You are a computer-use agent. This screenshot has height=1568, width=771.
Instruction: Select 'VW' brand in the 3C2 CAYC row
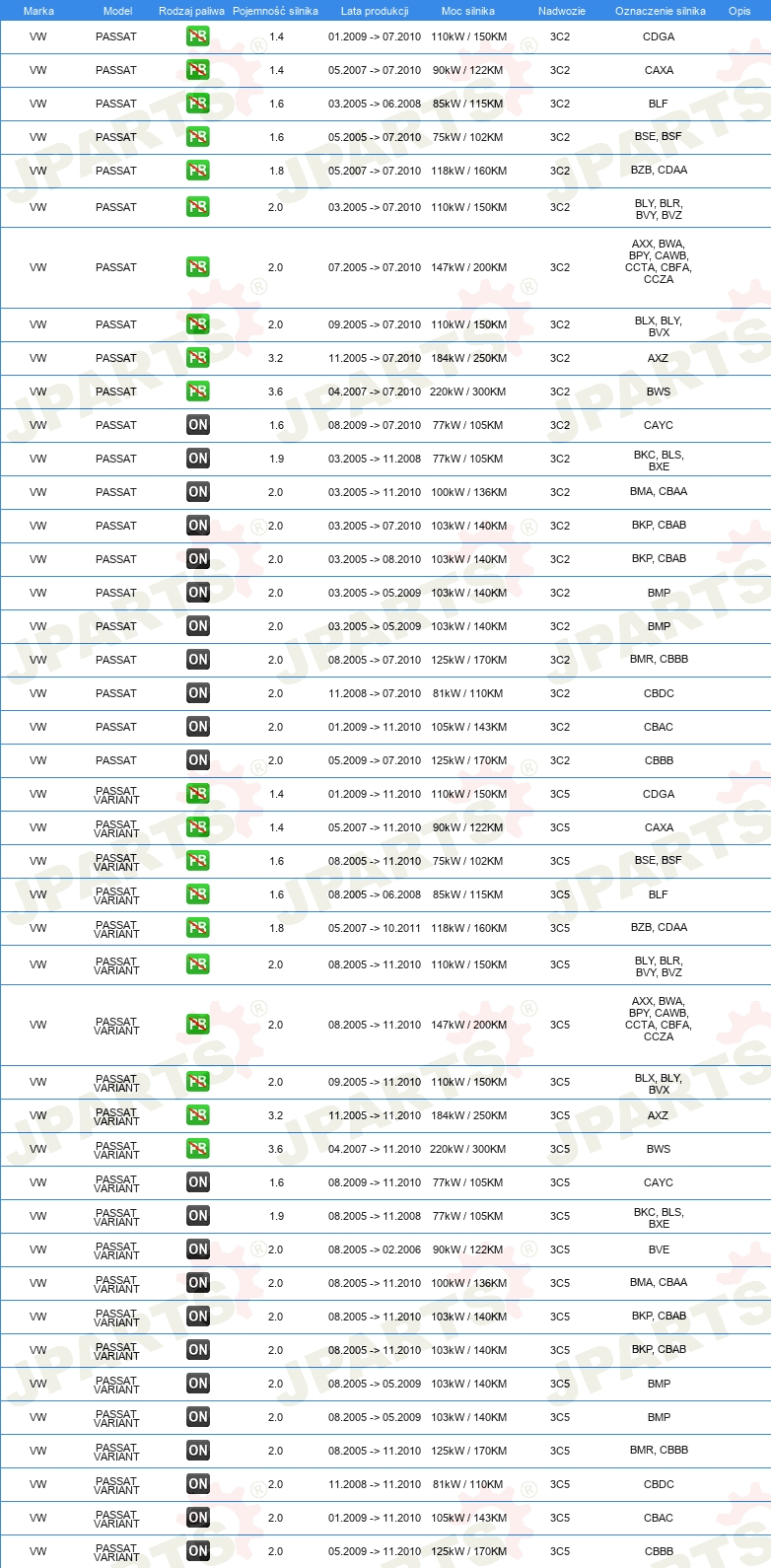[x=38, y=425]
